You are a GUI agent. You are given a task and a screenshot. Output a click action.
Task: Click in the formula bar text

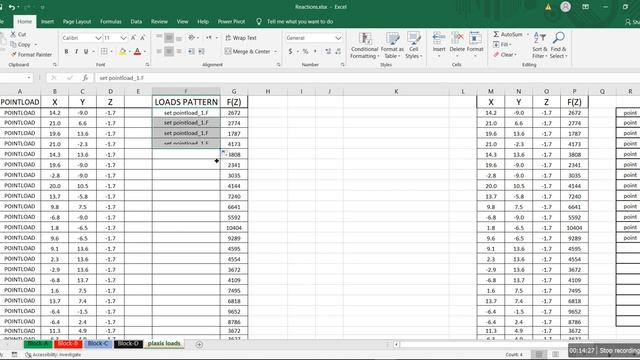pyautogui.click(x=122, y=78)
